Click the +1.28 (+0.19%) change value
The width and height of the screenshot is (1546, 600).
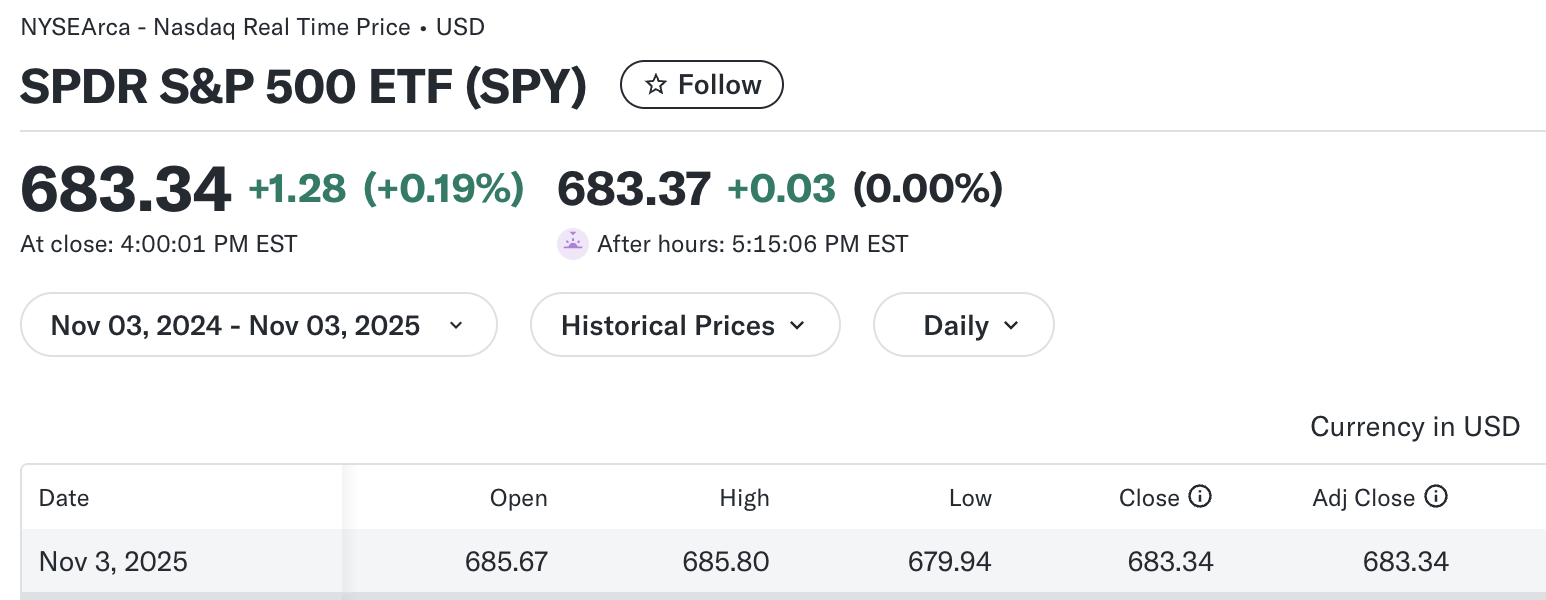click(x=385, y=188)
